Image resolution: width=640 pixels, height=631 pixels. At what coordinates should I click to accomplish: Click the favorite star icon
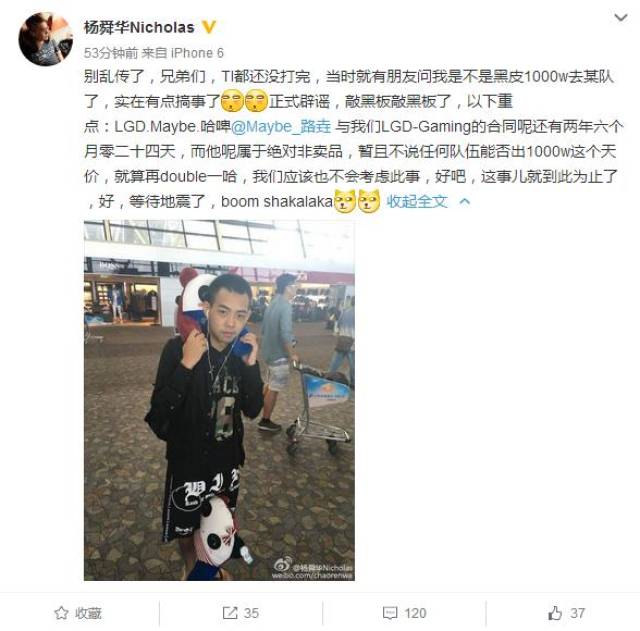[x=61, y=613]
